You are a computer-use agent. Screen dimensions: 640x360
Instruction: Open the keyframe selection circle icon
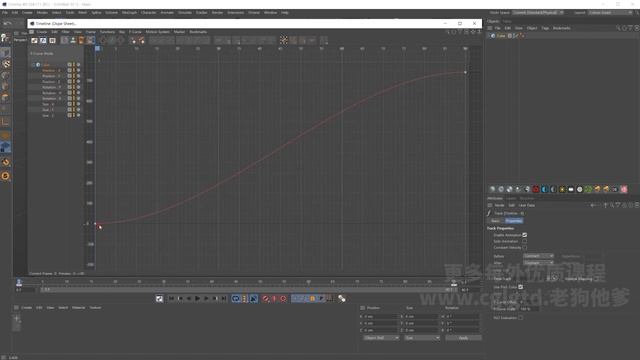point(283,299)
